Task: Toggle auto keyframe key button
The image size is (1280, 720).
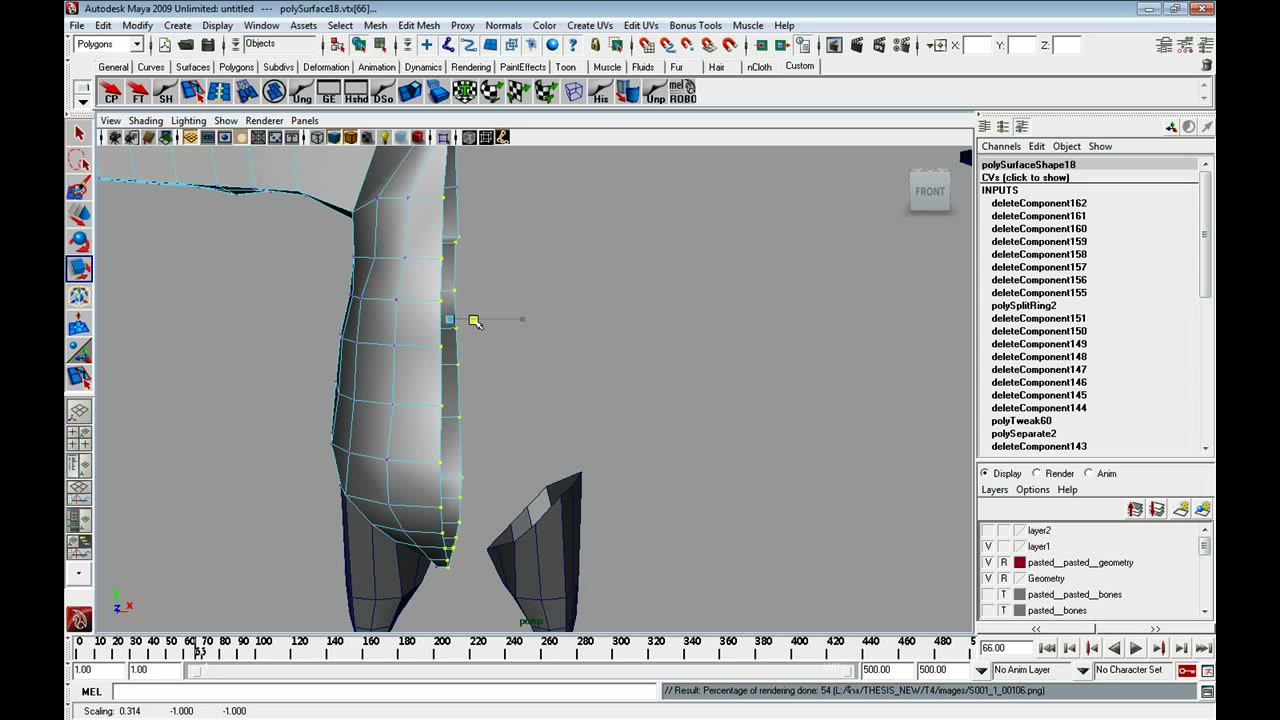Action: pyautogui.click(x=1187, y=670)
